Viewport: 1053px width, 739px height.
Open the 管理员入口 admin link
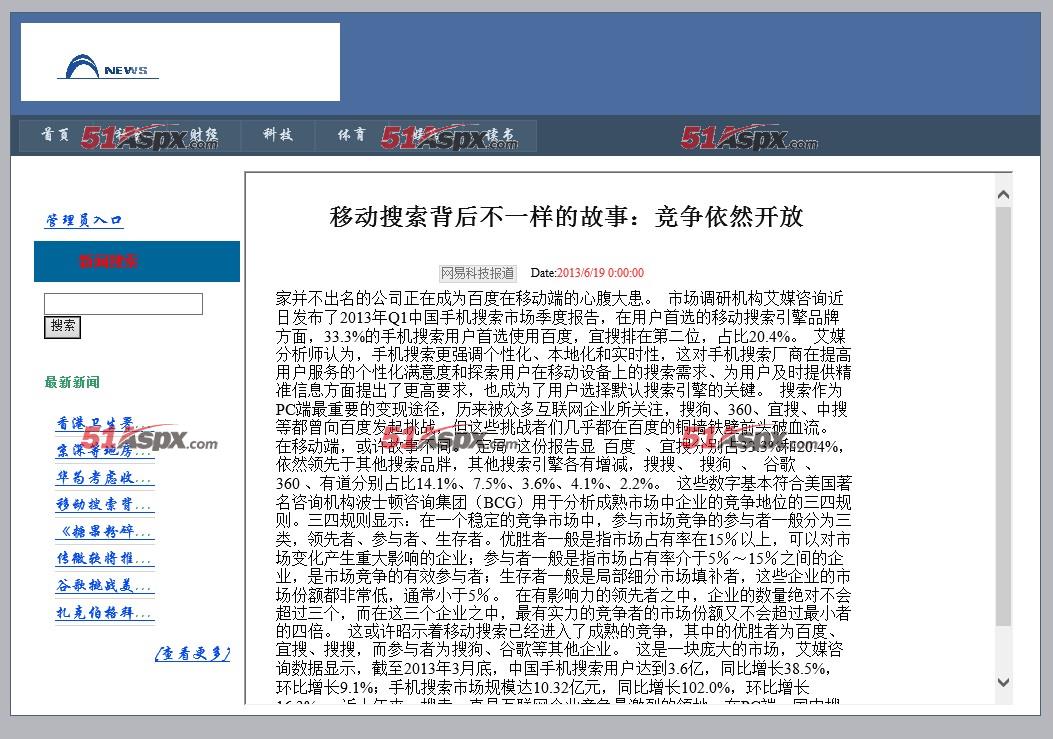(x=84, y=220)
